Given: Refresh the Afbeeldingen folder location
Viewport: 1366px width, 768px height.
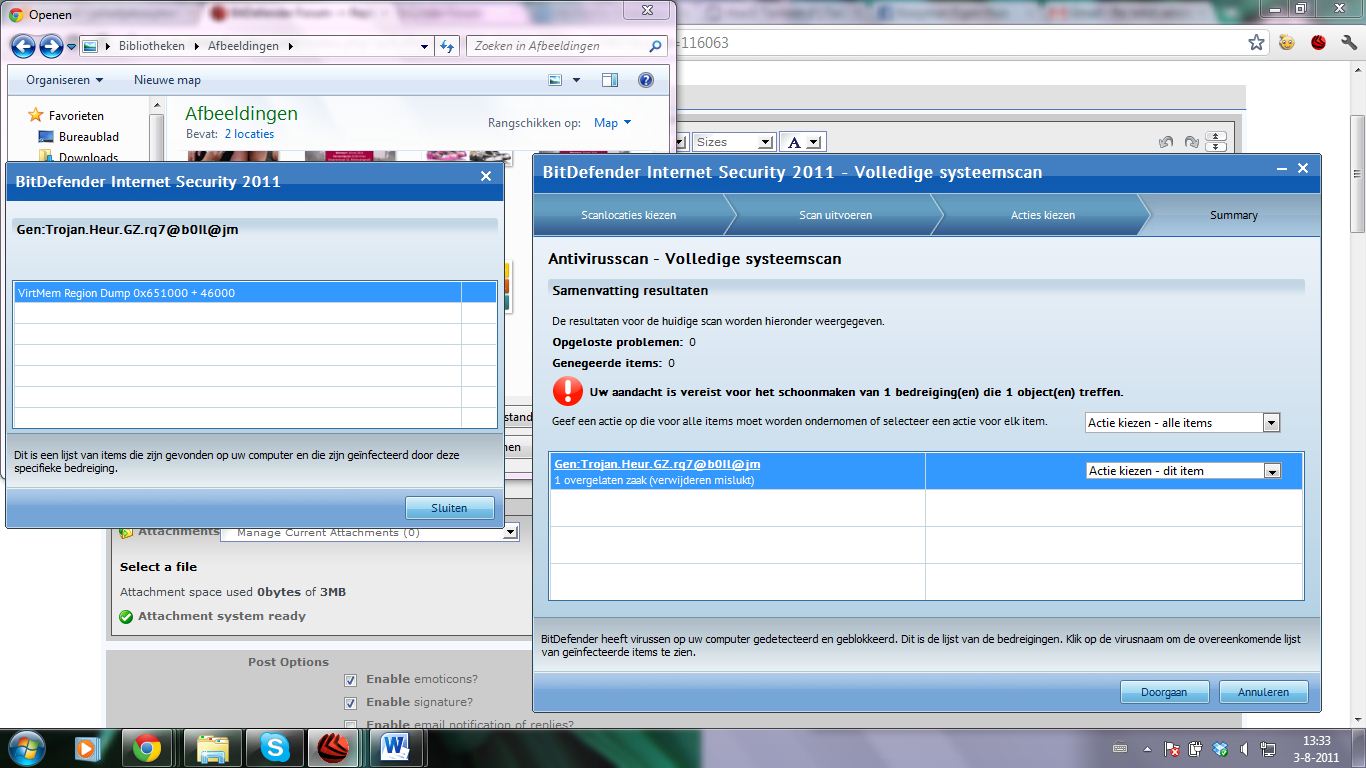Looking at the screenshot, I should [449, 46].
